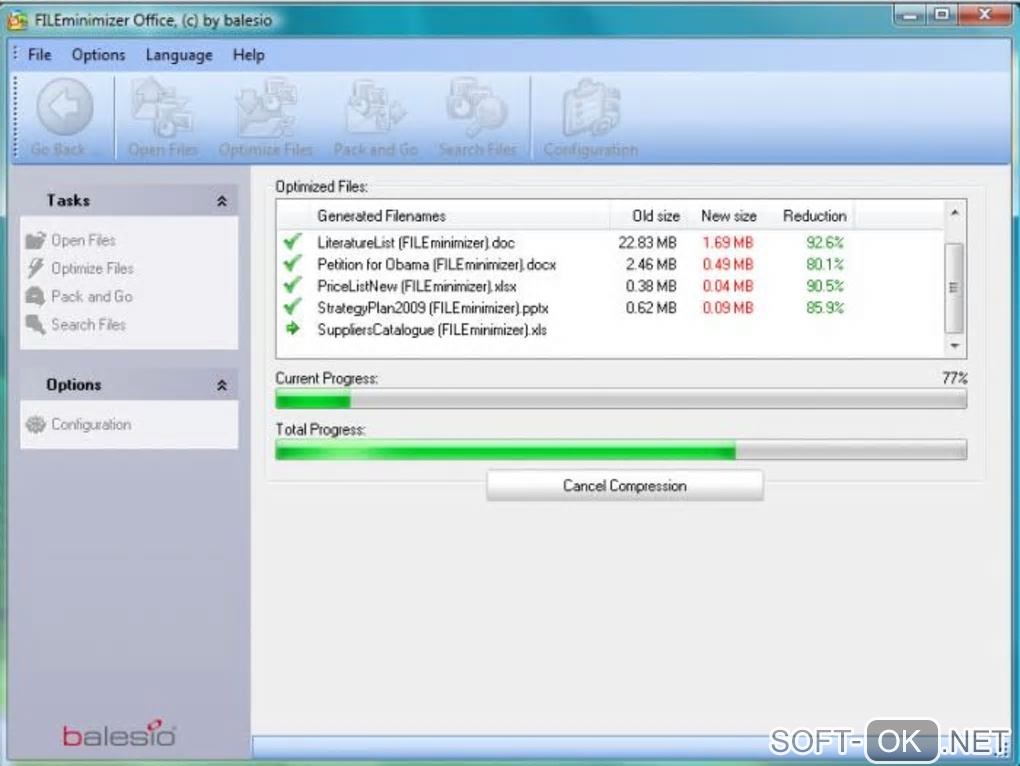Click the gear icon beside Configuration option
The width and height of the screenshot is (1020, 766).
point(35,425)
